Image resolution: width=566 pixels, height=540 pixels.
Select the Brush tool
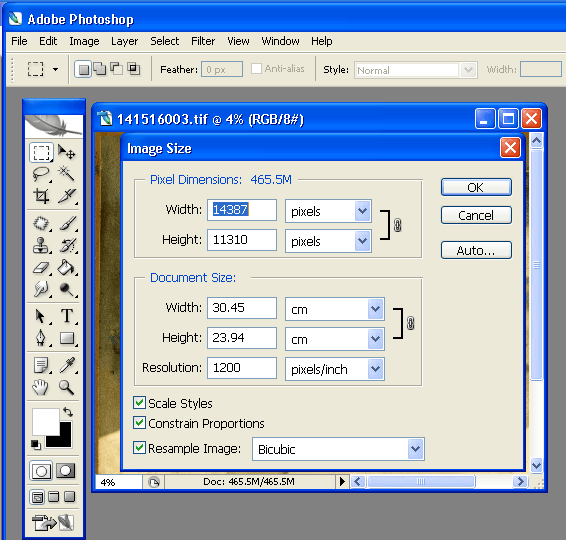click(67, 223)
